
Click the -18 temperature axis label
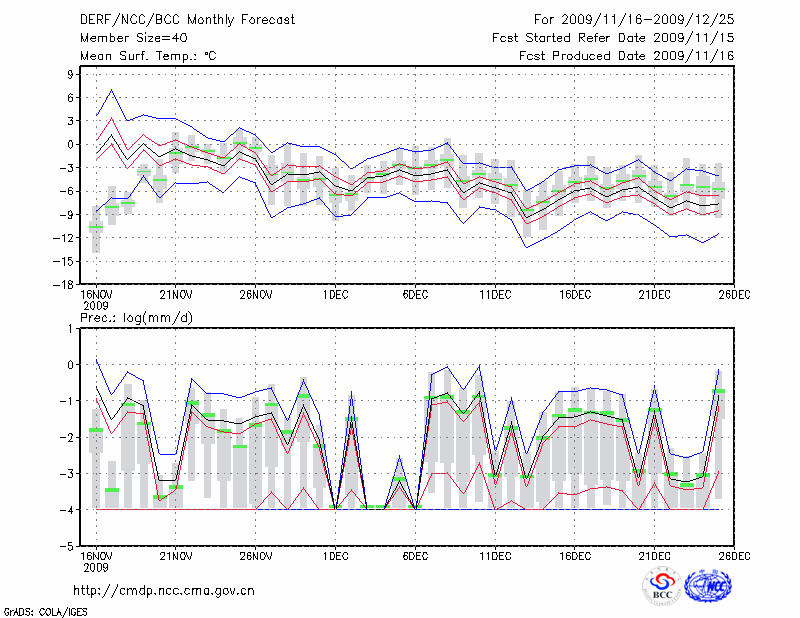[61, 284]
